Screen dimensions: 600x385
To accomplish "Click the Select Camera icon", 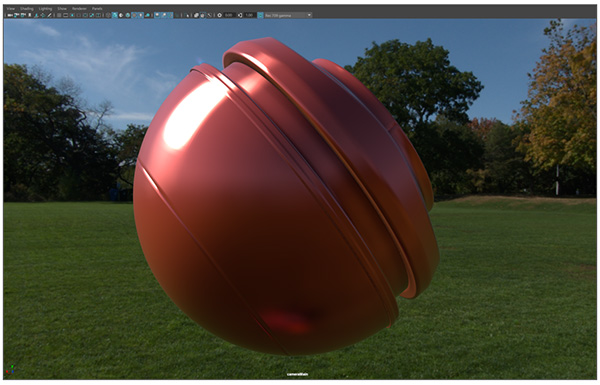I will coord(10,15).
